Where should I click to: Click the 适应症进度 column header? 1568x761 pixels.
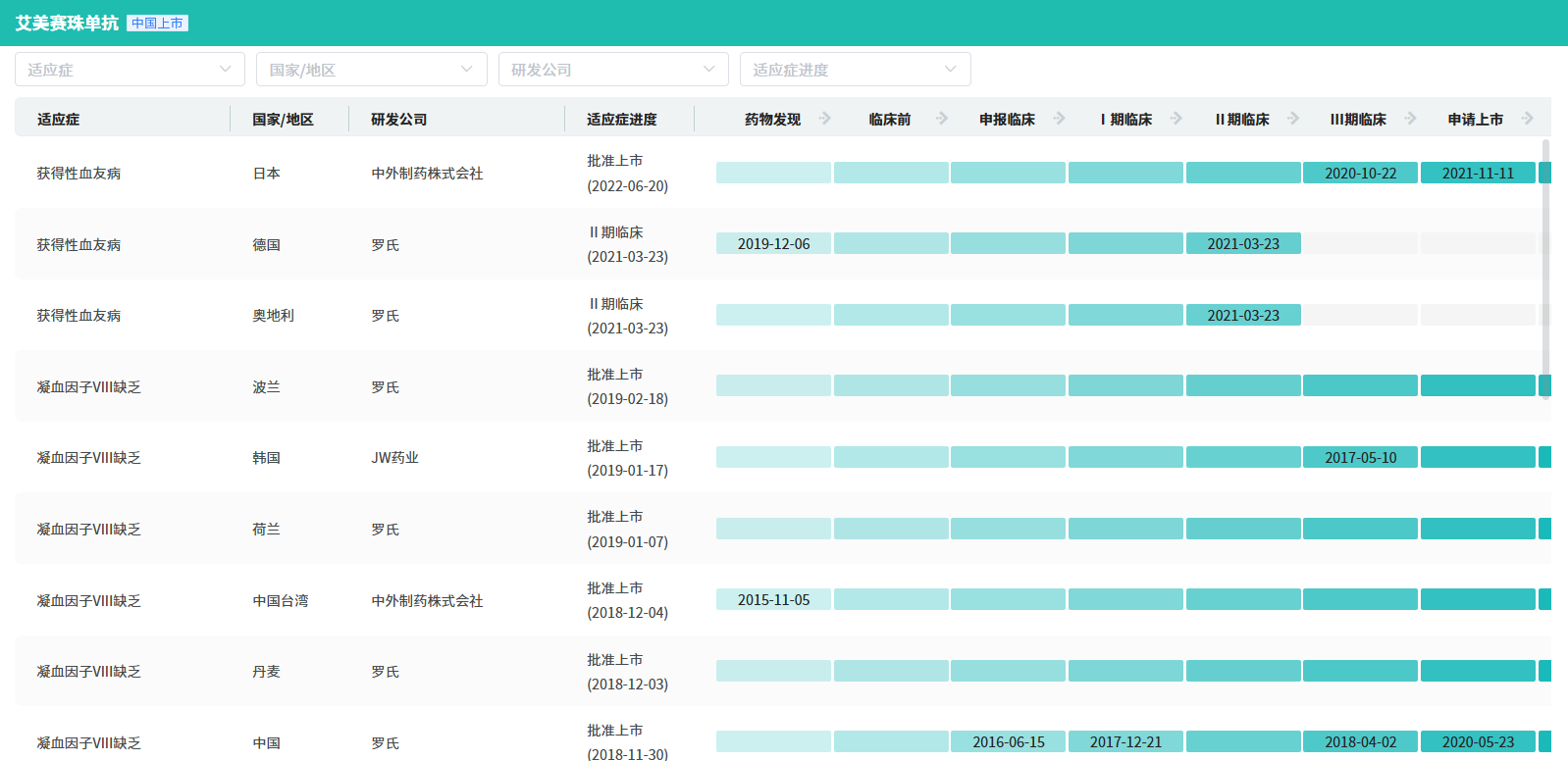pos(622,120)
